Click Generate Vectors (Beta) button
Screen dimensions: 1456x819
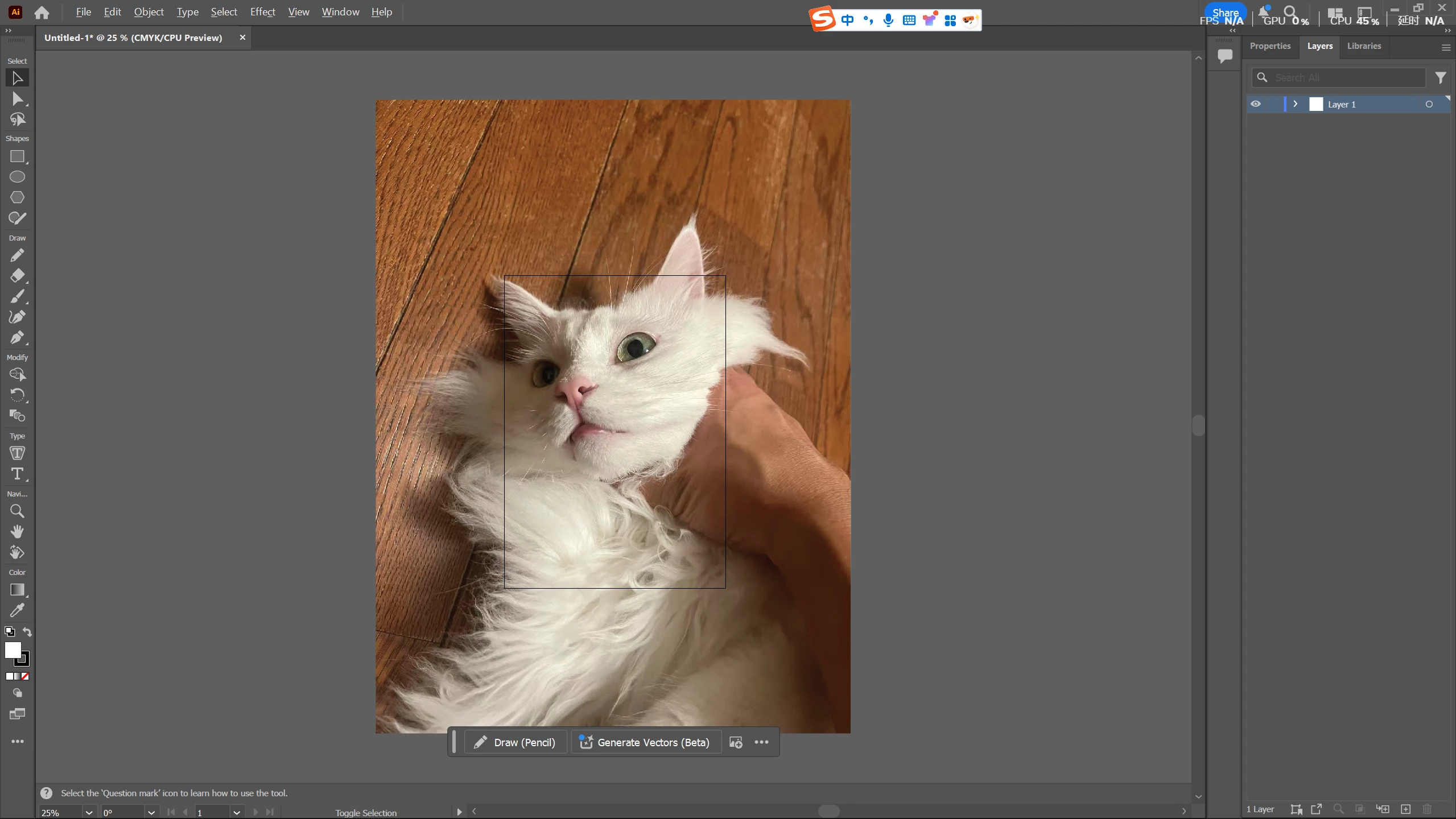pyautogui.click(x=645, y=742)
